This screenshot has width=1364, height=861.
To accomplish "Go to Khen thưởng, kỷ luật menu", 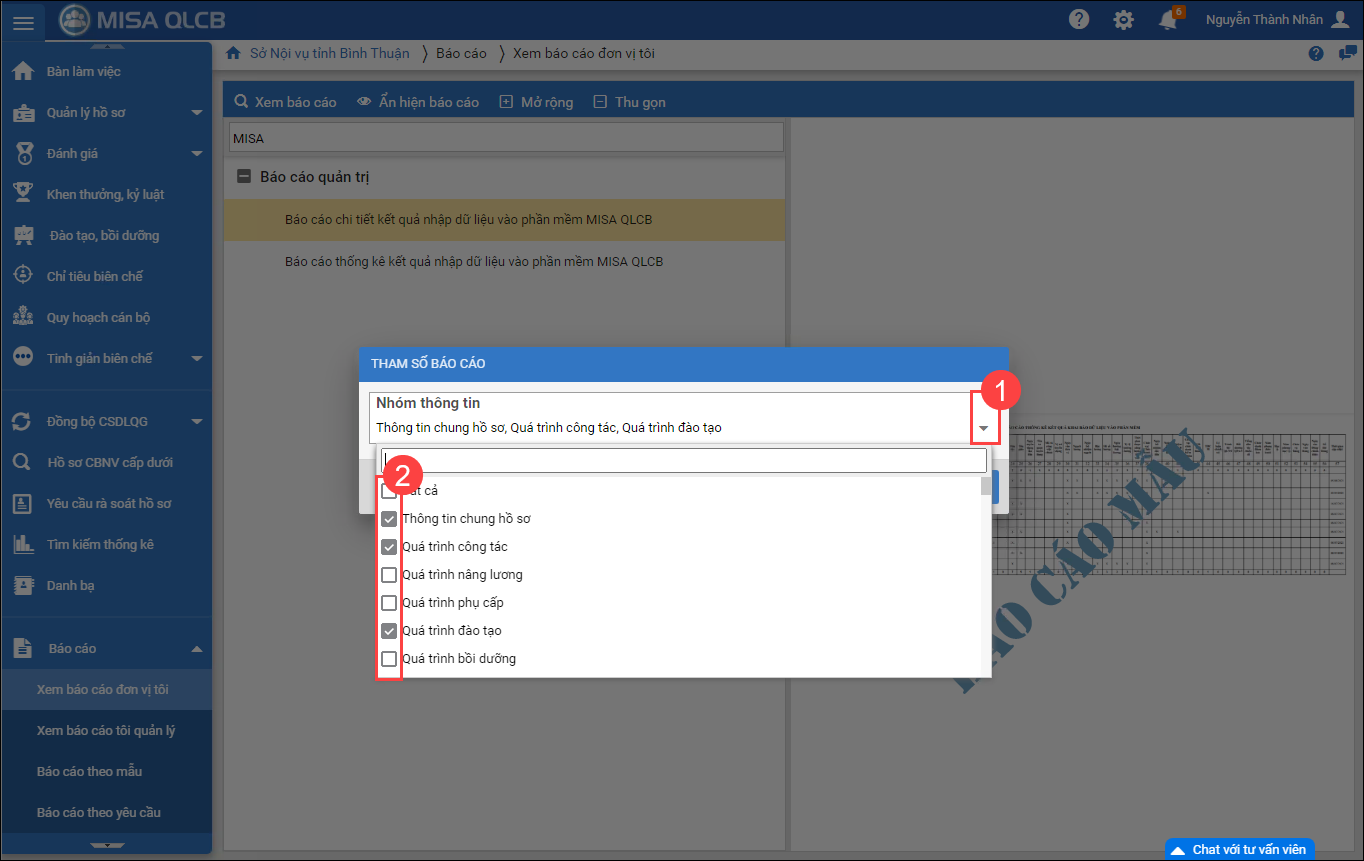I will 105,195.
